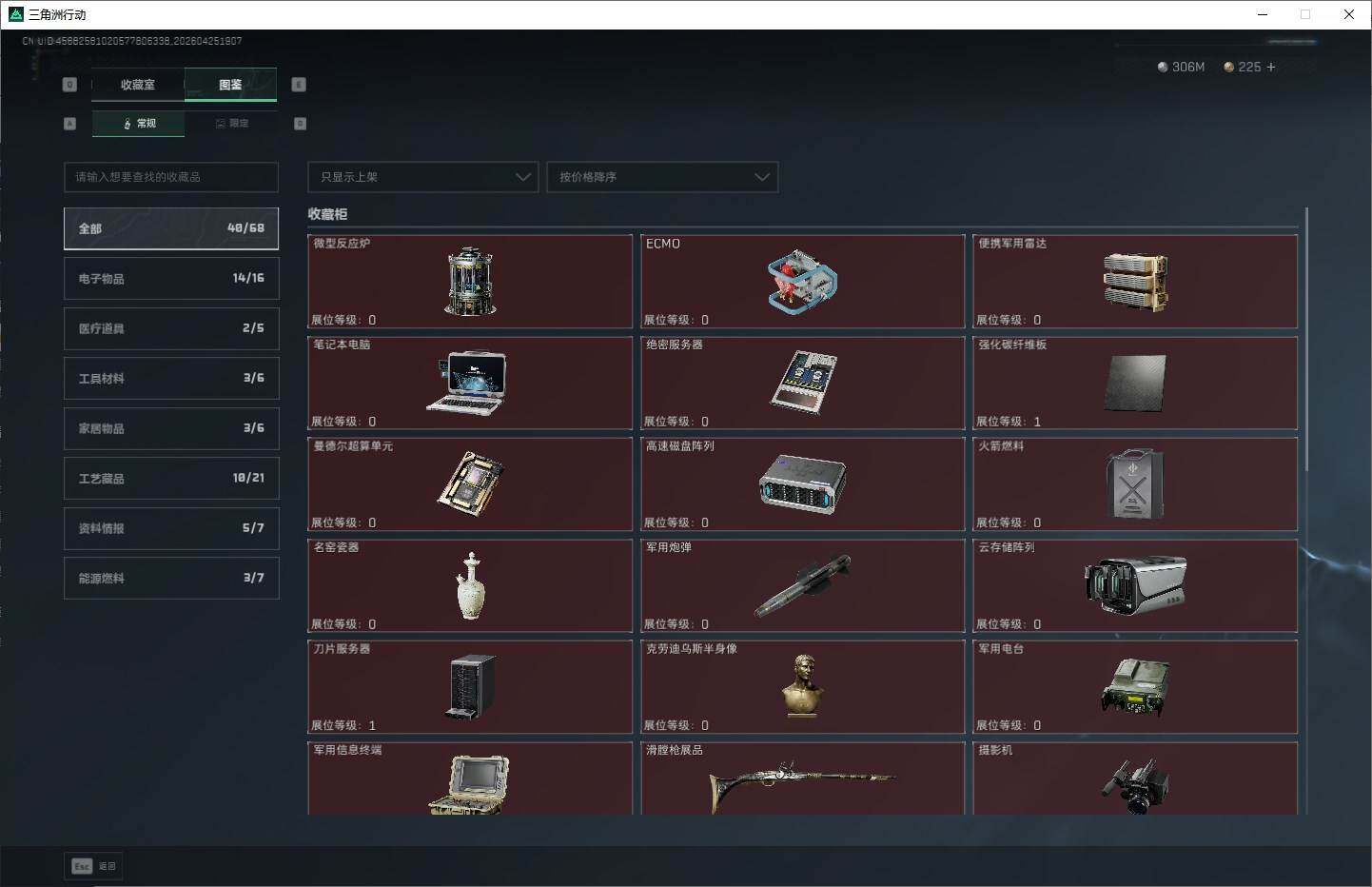
Task: Click the plus icon beside 225
Action: click(x=1271, y=67)
